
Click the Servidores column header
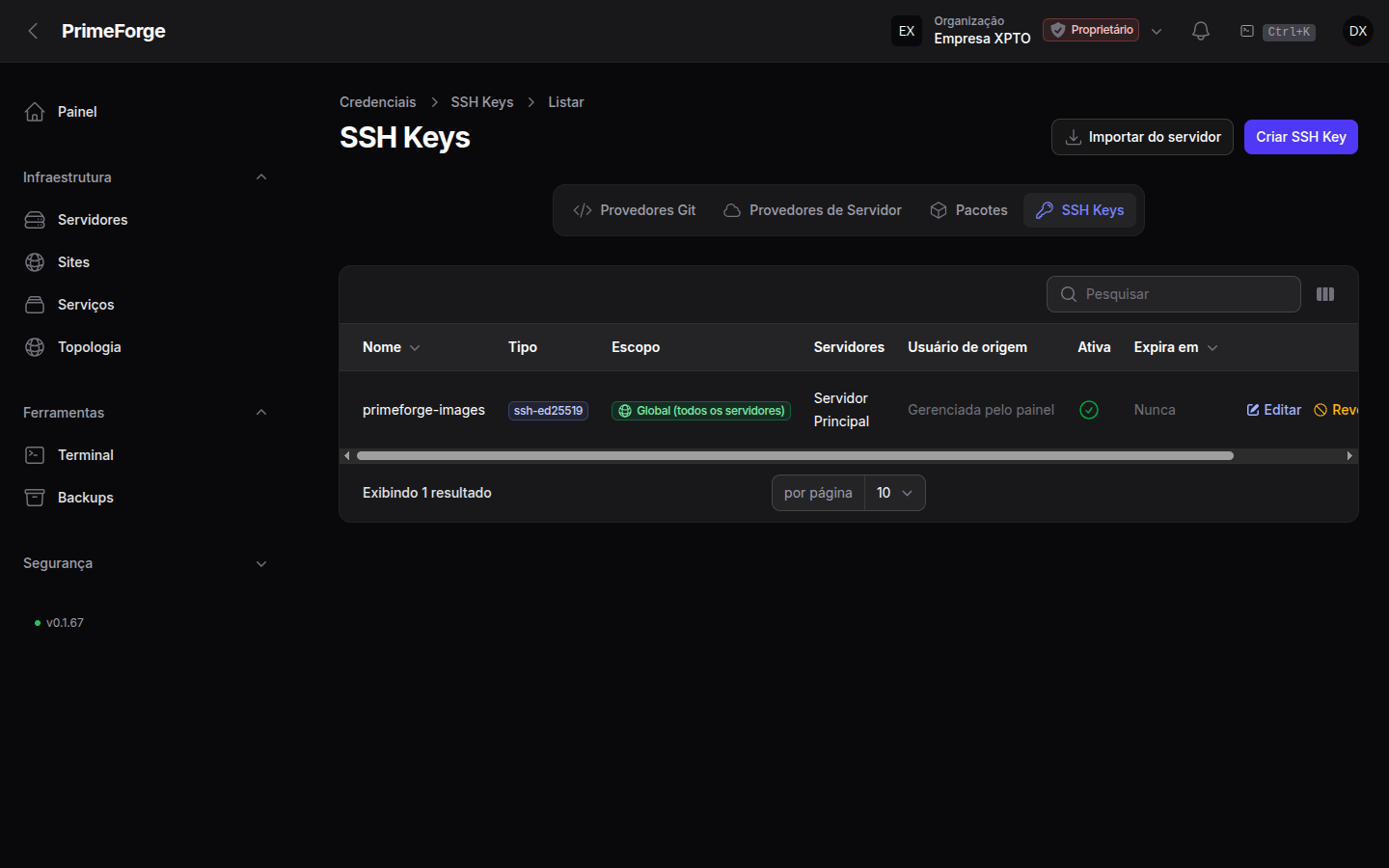849,347
